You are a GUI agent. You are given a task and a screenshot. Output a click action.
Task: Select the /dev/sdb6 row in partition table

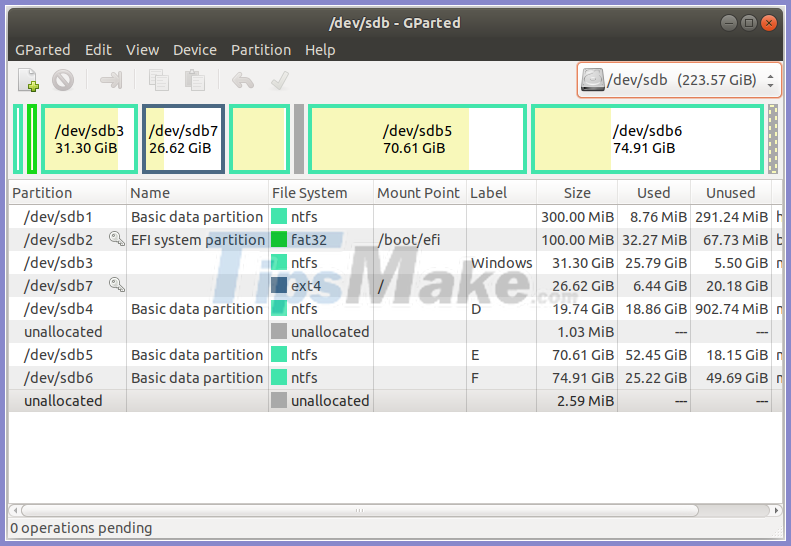click(x=396, y=377)
